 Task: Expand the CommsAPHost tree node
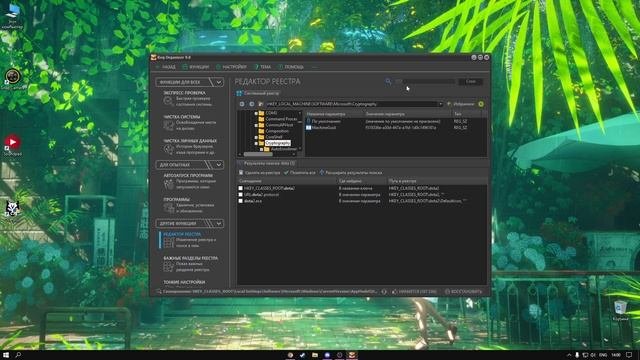pos(256,125)
